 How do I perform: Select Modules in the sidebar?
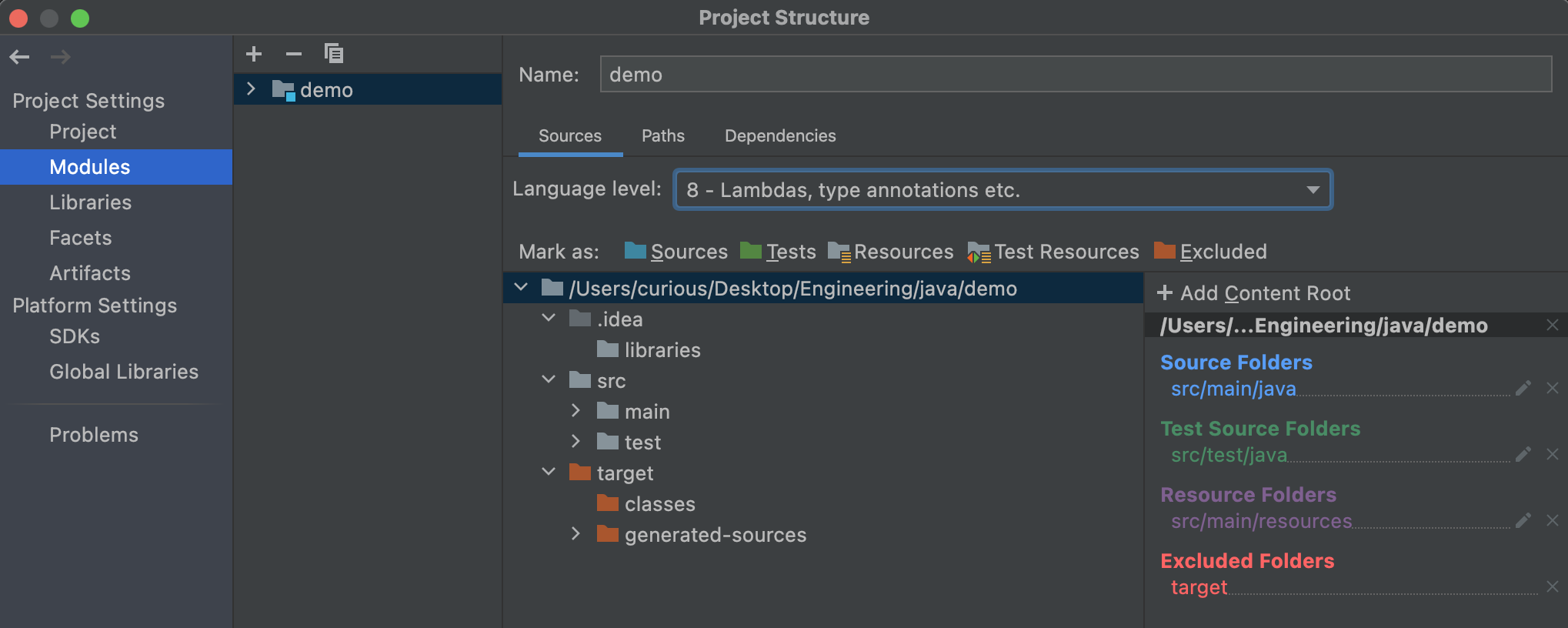116,167
